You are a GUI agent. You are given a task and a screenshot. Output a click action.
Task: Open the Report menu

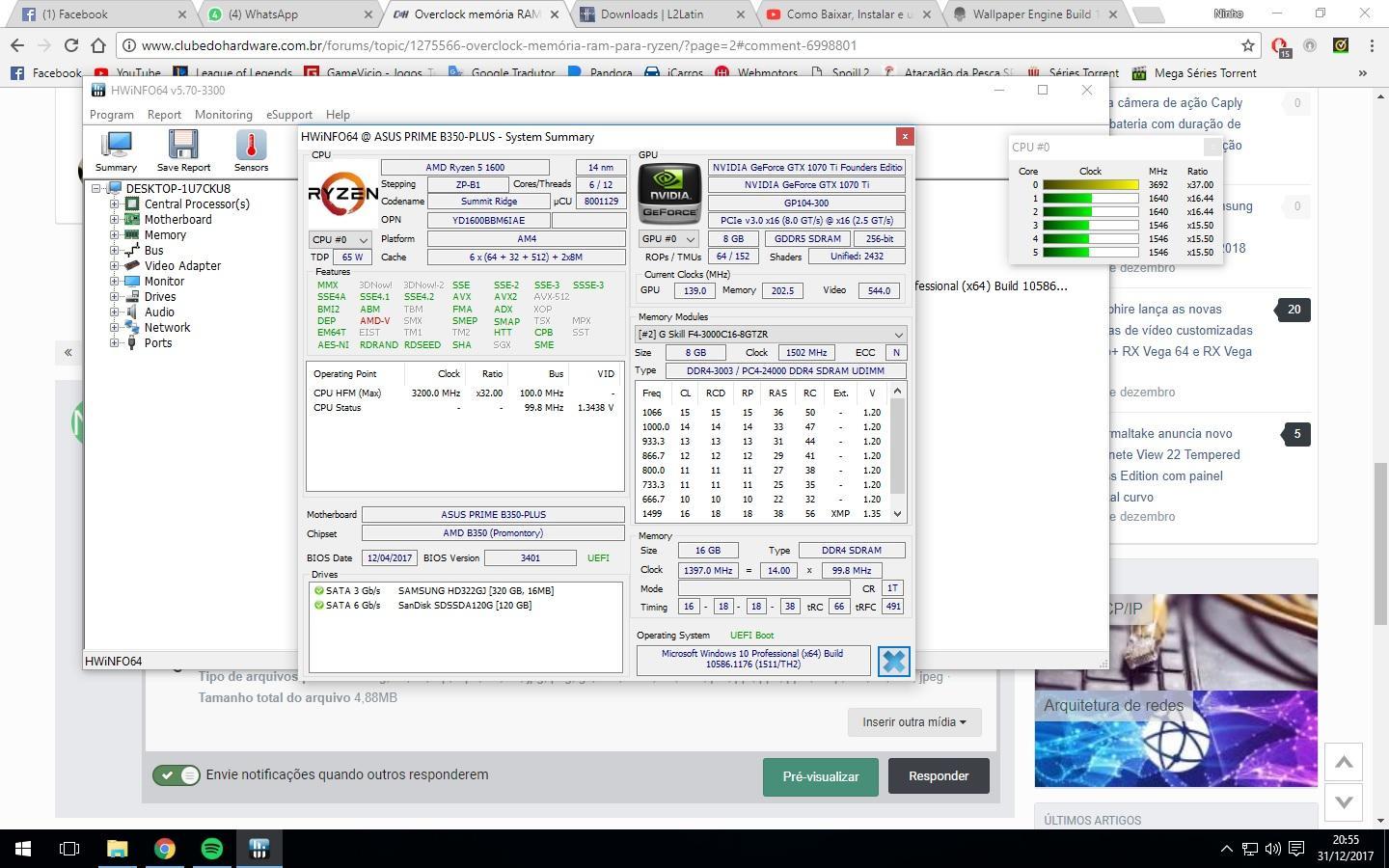pyautogui.click(x=164, y=114)
